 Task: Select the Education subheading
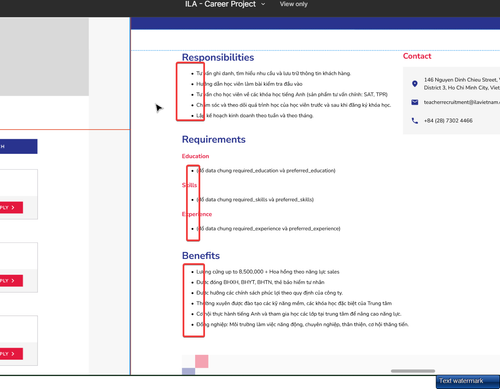point(195,156)
